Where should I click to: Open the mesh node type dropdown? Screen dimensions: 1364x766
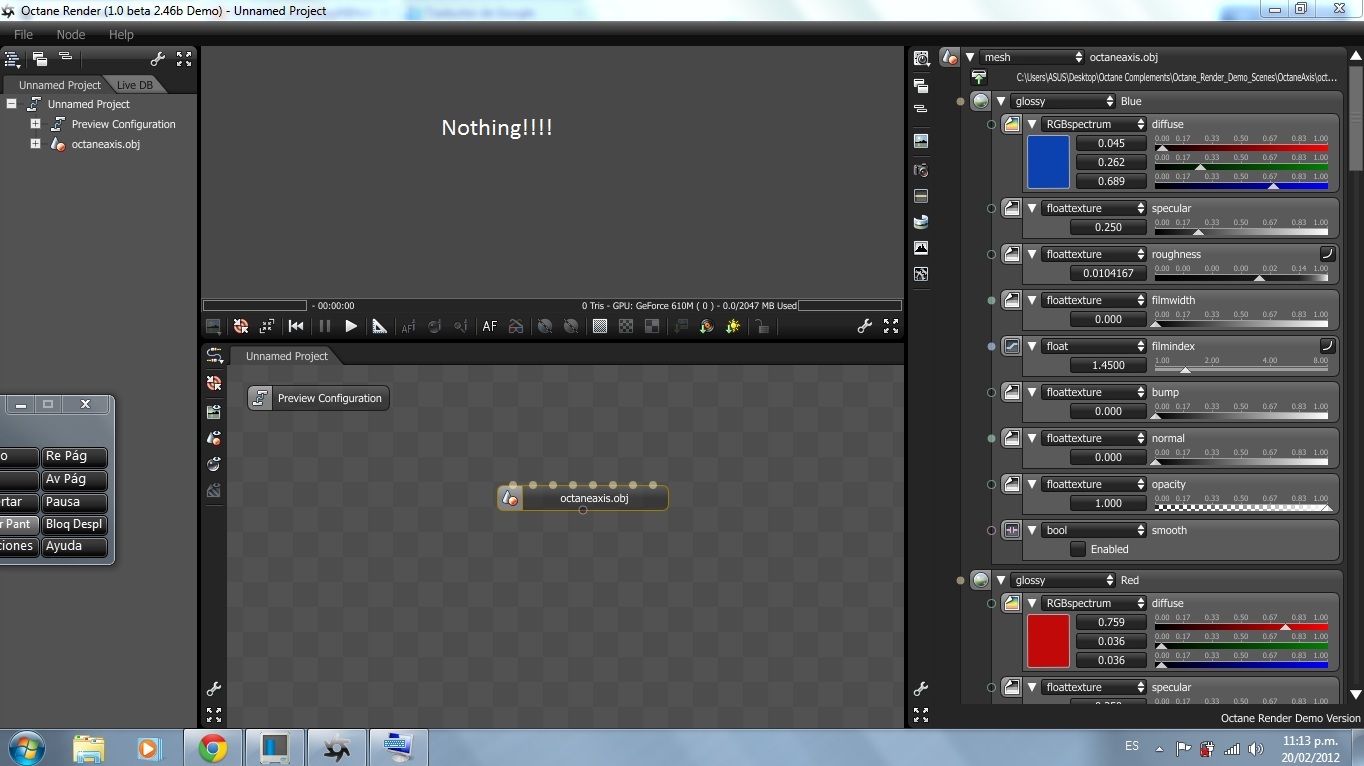tap(1032, 57)
